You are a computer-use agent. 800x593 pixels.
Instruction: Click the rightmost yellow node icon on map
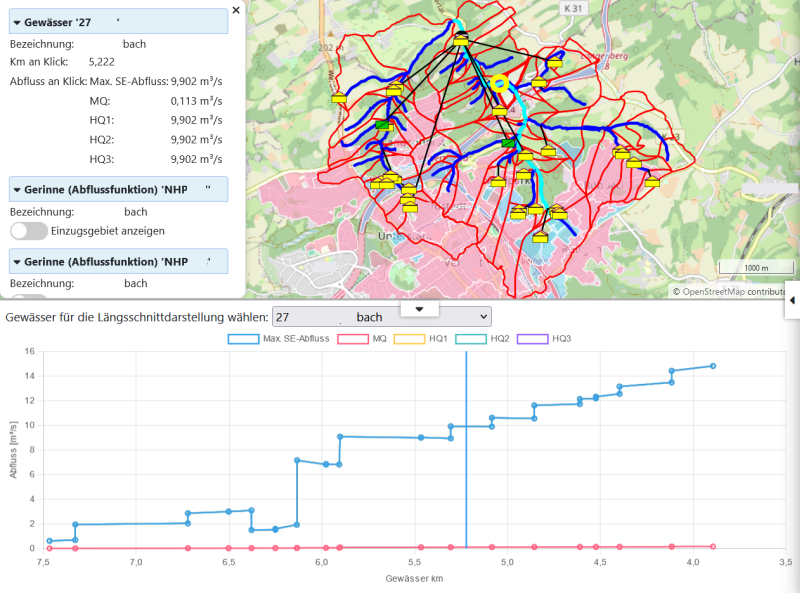pos(652,181)
